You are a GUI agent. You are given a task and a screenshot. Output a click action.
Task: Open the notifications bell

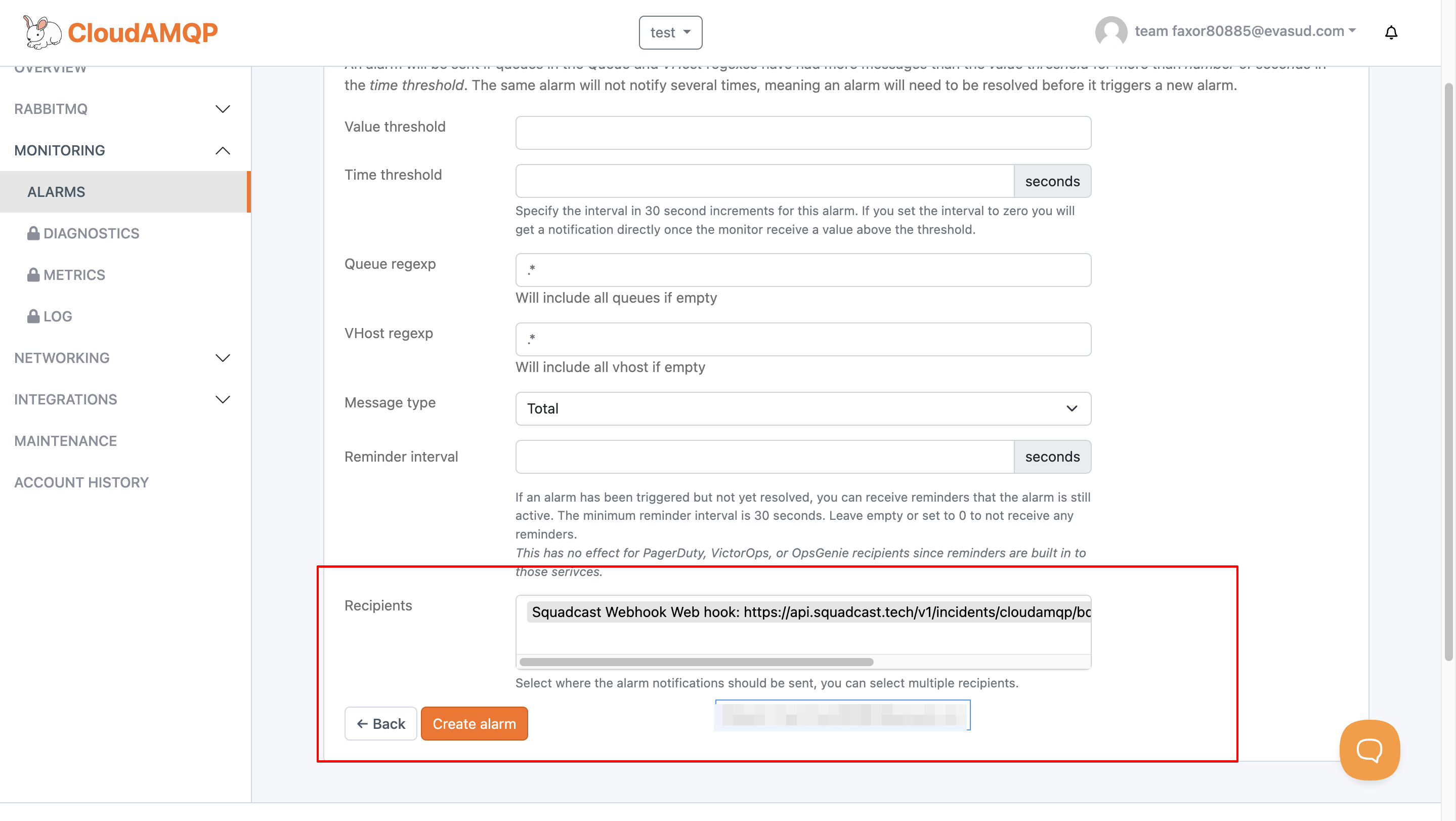(1392, 32)
